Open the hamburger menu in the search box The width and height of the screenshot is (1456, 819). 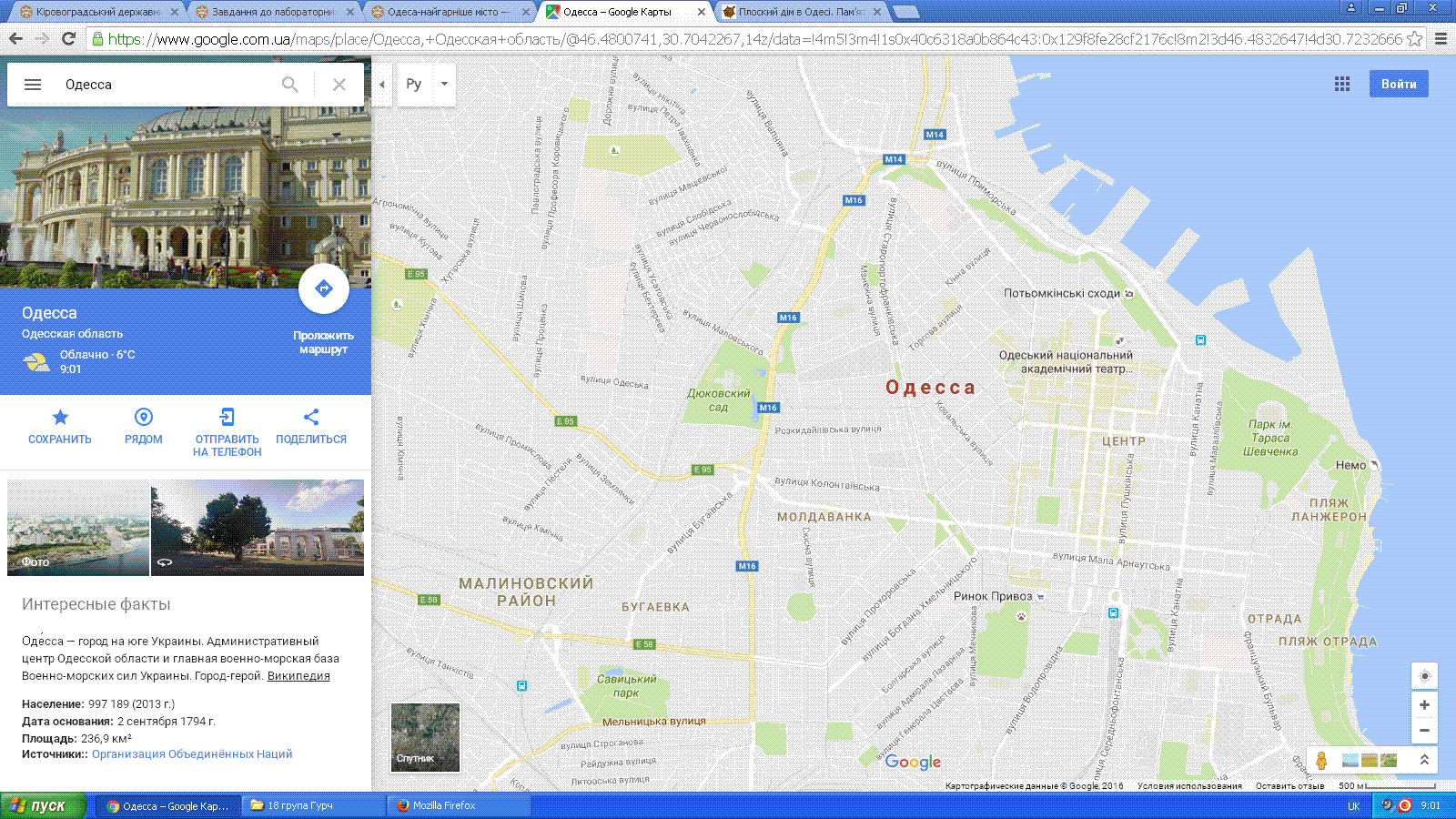(33, 85)
